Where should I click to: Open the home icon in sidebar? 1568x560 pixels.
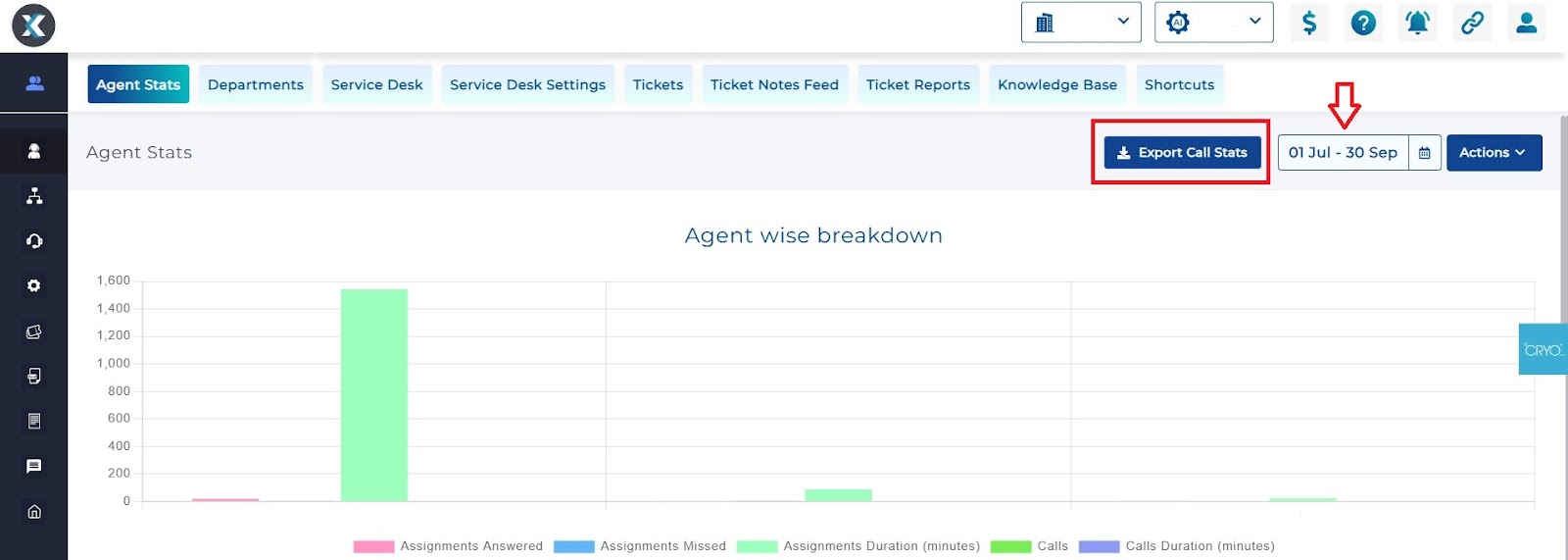pos(34,512)
